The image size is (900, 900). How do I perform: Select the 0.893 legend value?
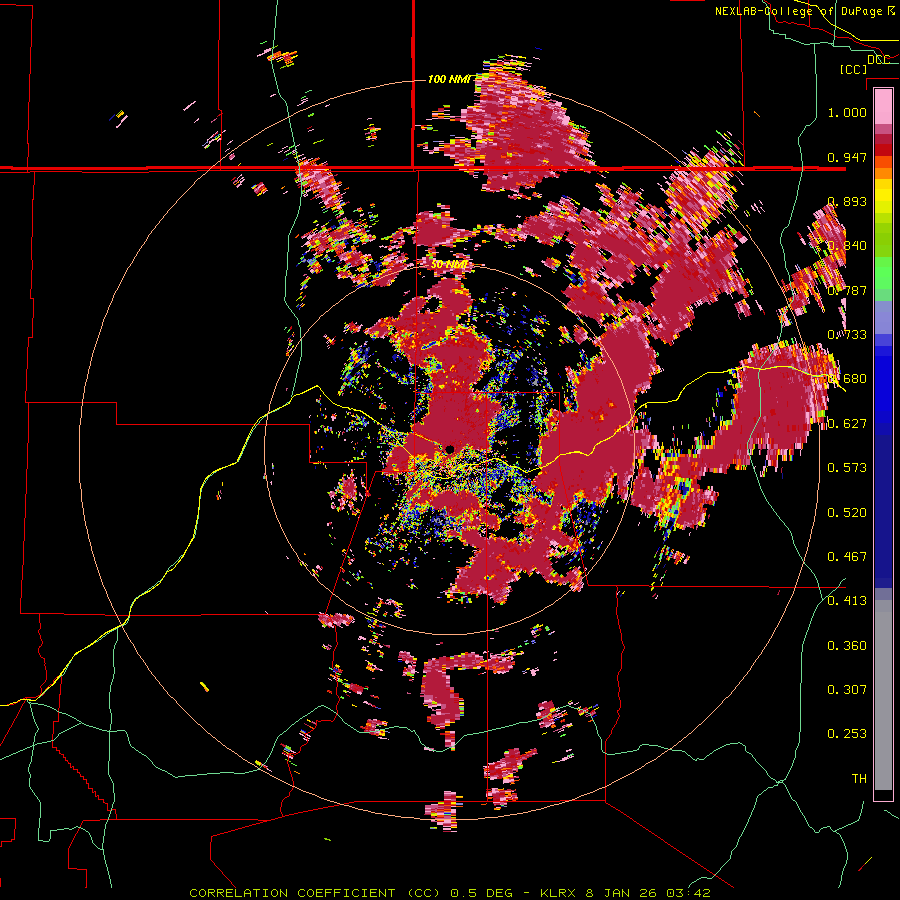847,201
